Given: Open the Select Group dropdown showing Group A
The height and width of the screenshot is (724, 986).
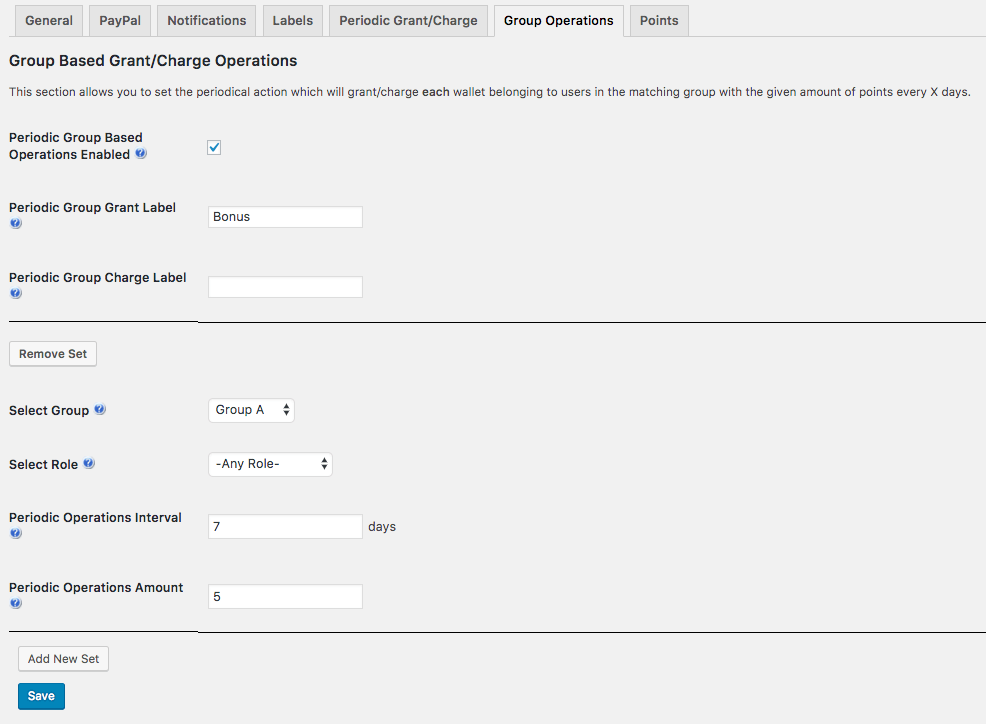Looking at the screenshot, I should coord(251,410).
